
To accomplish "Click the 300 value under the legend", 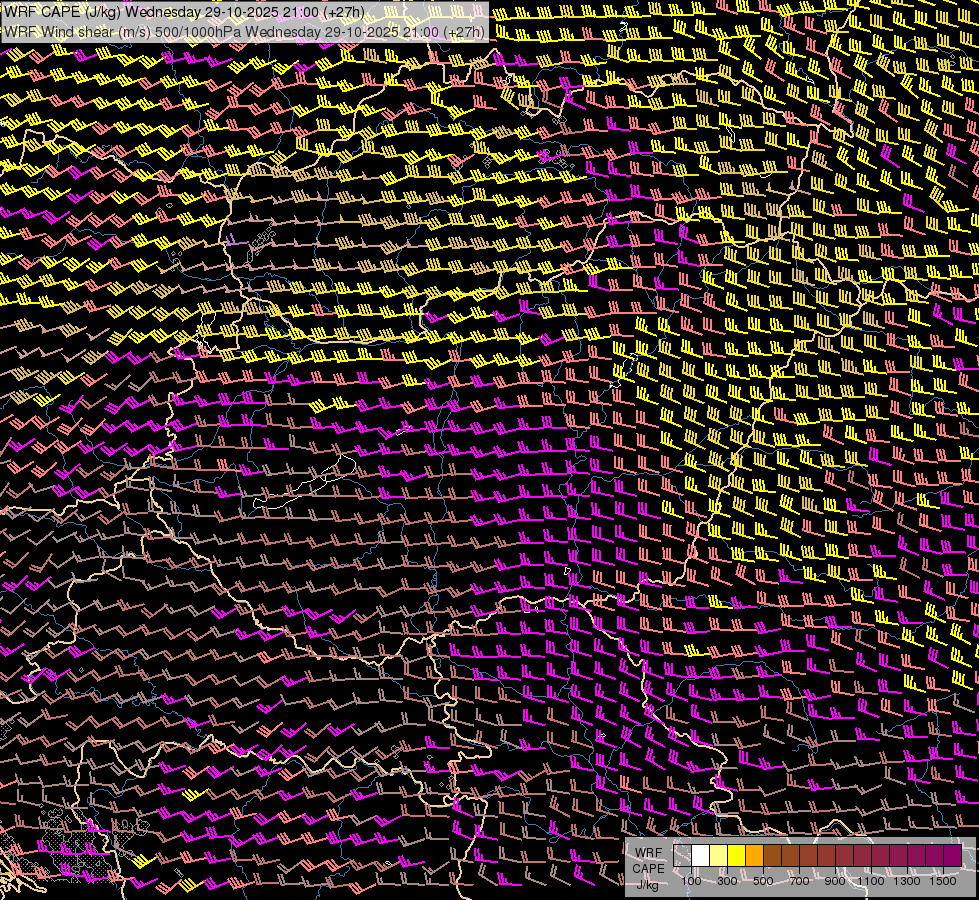I will point(727,881).
